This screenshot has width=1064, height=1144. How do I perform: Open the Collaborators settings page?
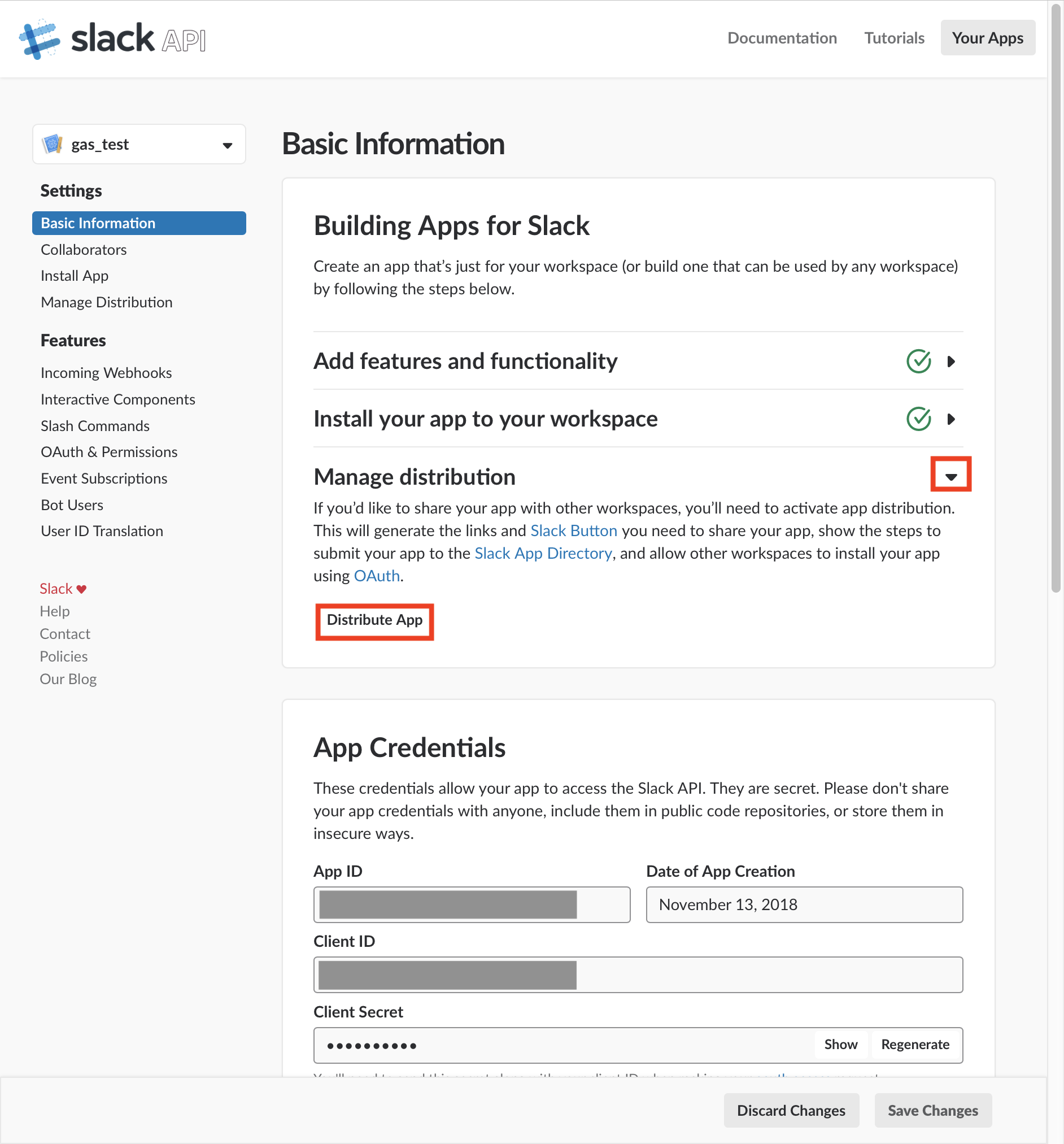(84, 250)
